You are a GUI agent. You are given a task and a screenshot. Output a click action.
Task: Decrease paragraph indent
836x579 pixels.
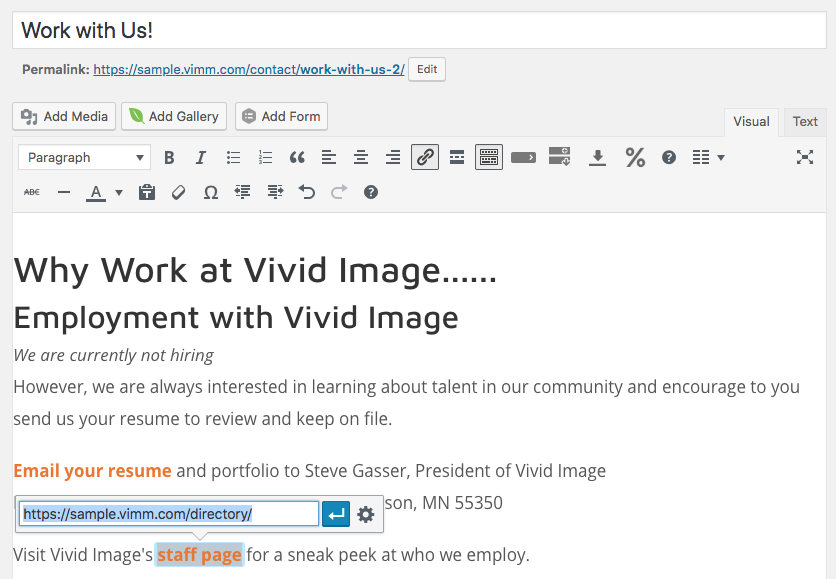(243, 192)
